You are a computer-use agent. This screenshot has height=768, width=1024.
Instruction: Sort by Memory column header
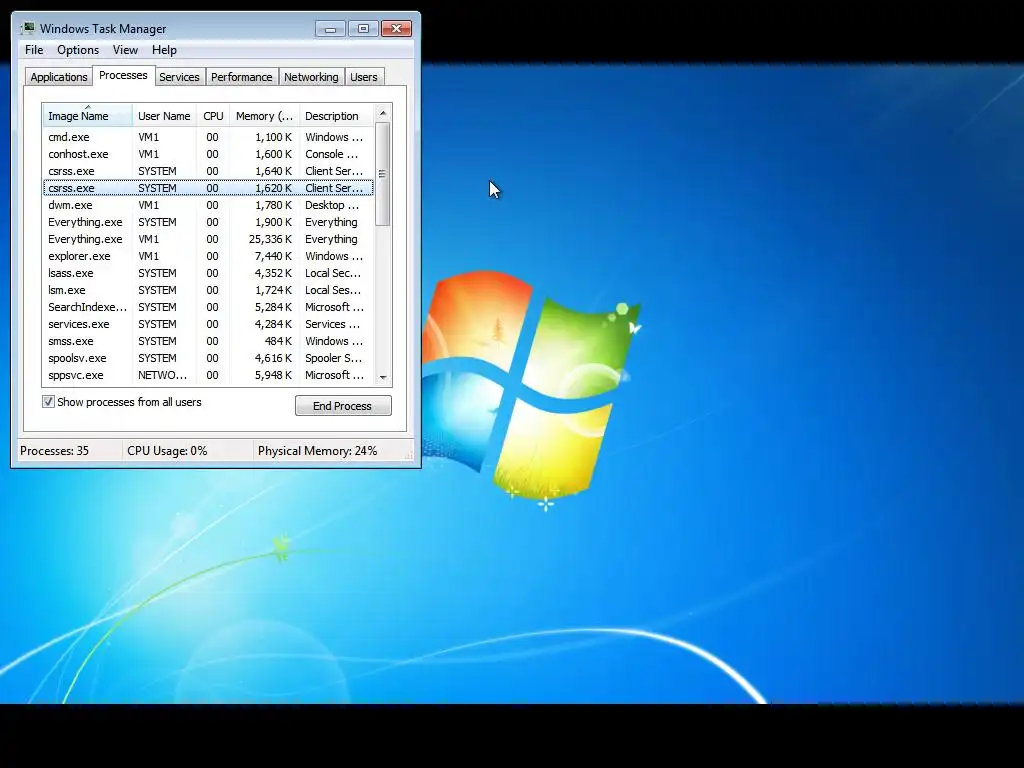264,116
